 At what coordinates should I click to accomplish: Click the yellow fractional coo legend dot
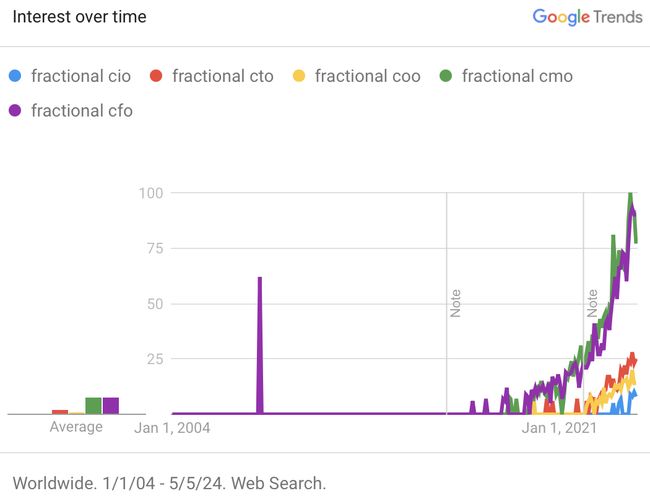(298, 76)
